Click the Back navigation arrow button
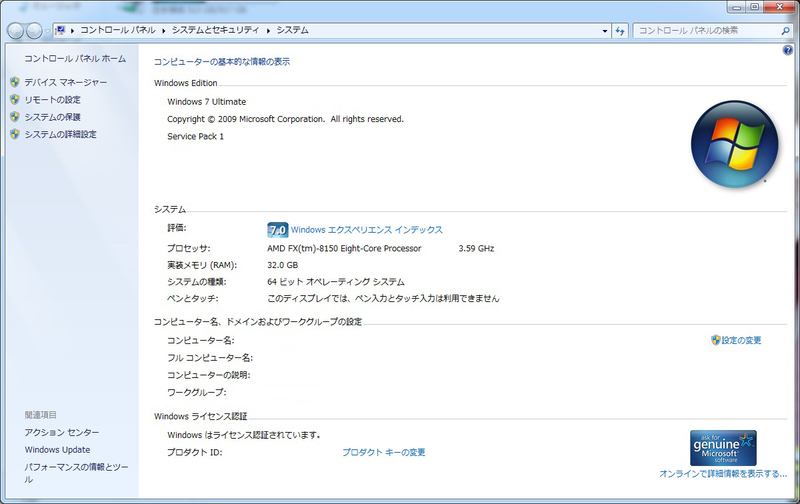 point(15,31)
